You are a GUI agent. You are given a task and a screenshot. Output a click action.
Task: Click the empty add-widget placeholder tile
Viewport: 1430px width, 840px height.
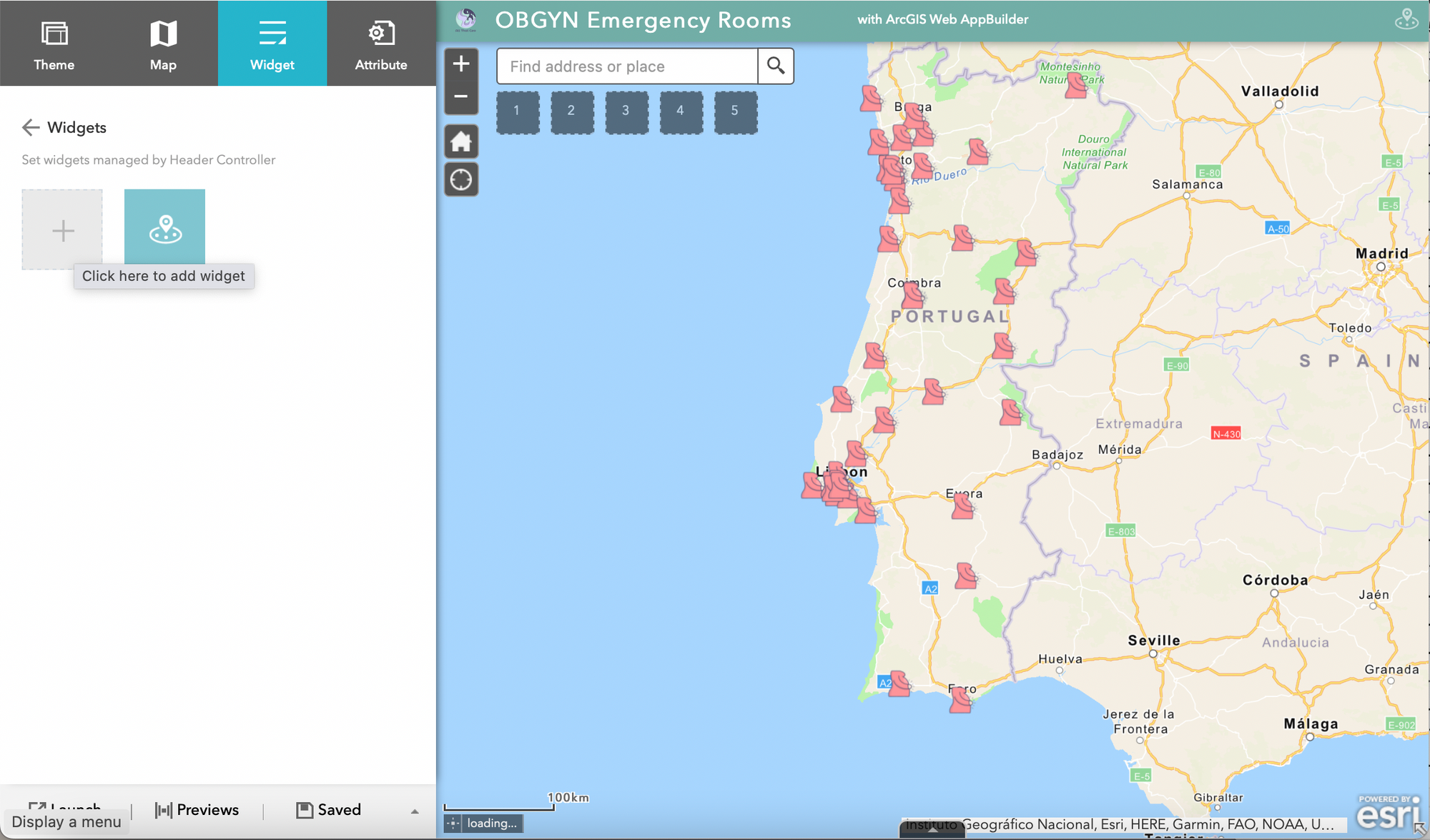[x=62, y=229]
